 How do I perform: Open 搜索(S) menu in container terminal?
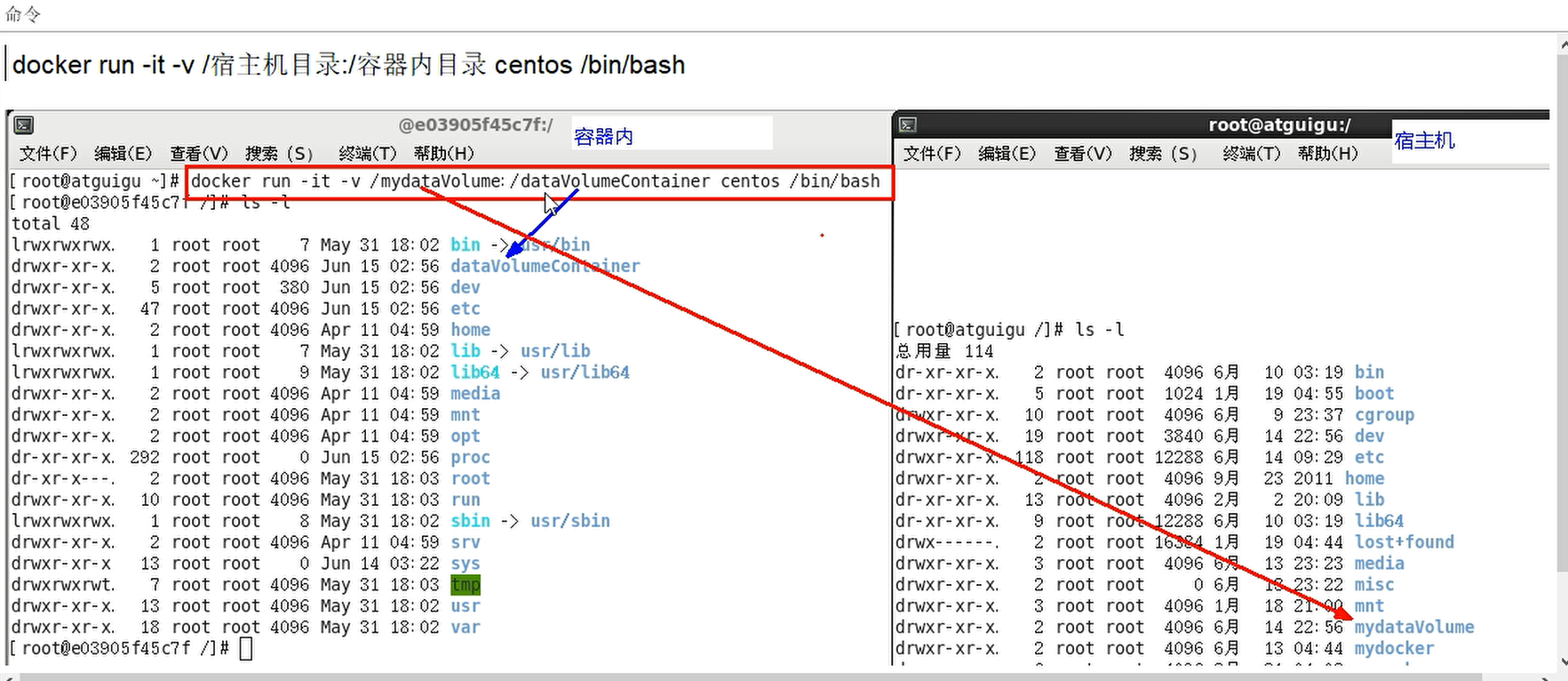[x=279, y=154]
